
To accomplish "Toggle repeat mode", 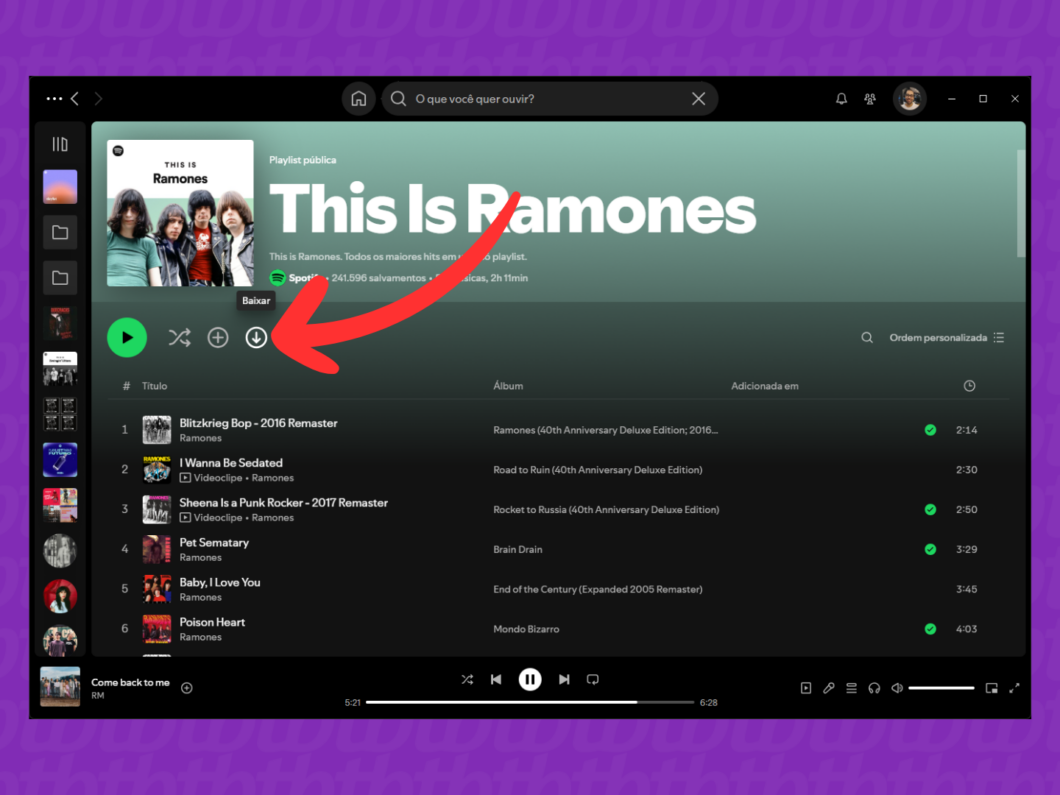I will pos(592,679).
